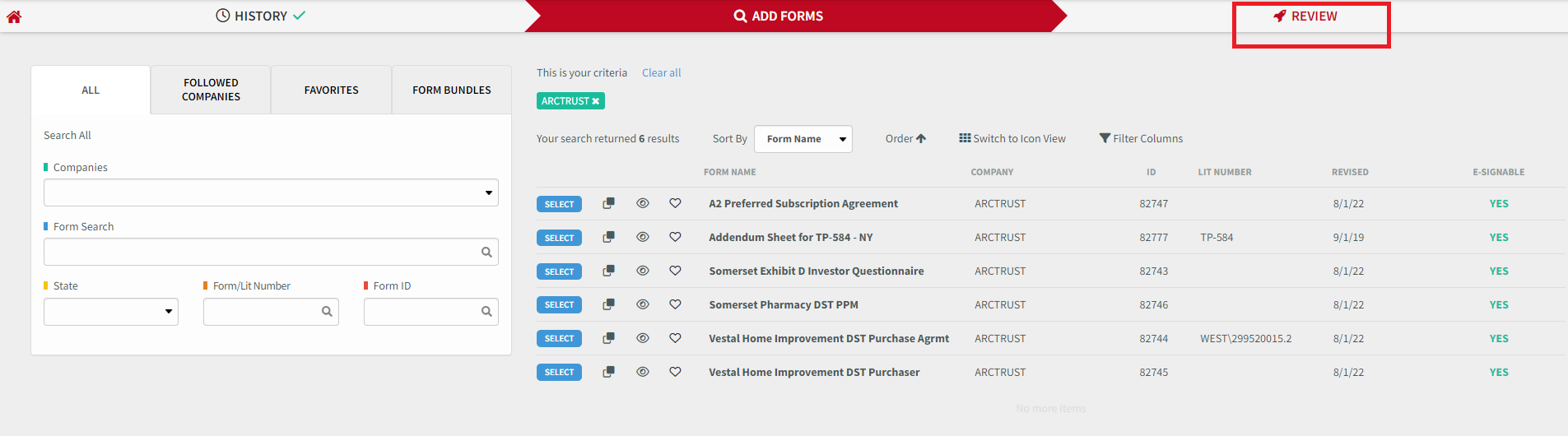
Task: Switch to the Followed Companies tab
Action: pos(211,90)
